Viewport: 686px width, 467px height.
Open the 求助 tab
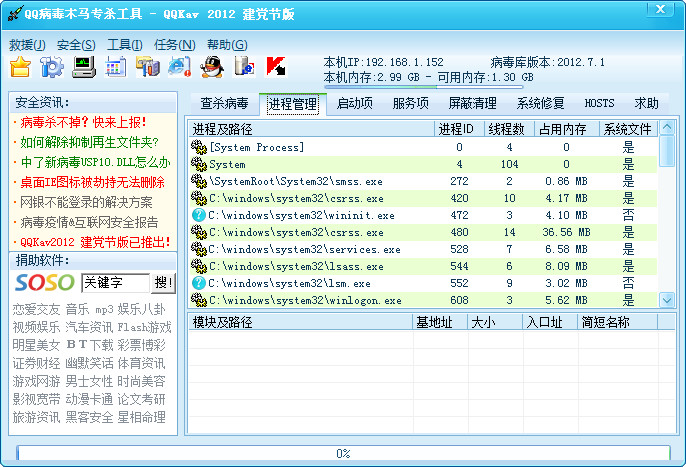point(647,103)
